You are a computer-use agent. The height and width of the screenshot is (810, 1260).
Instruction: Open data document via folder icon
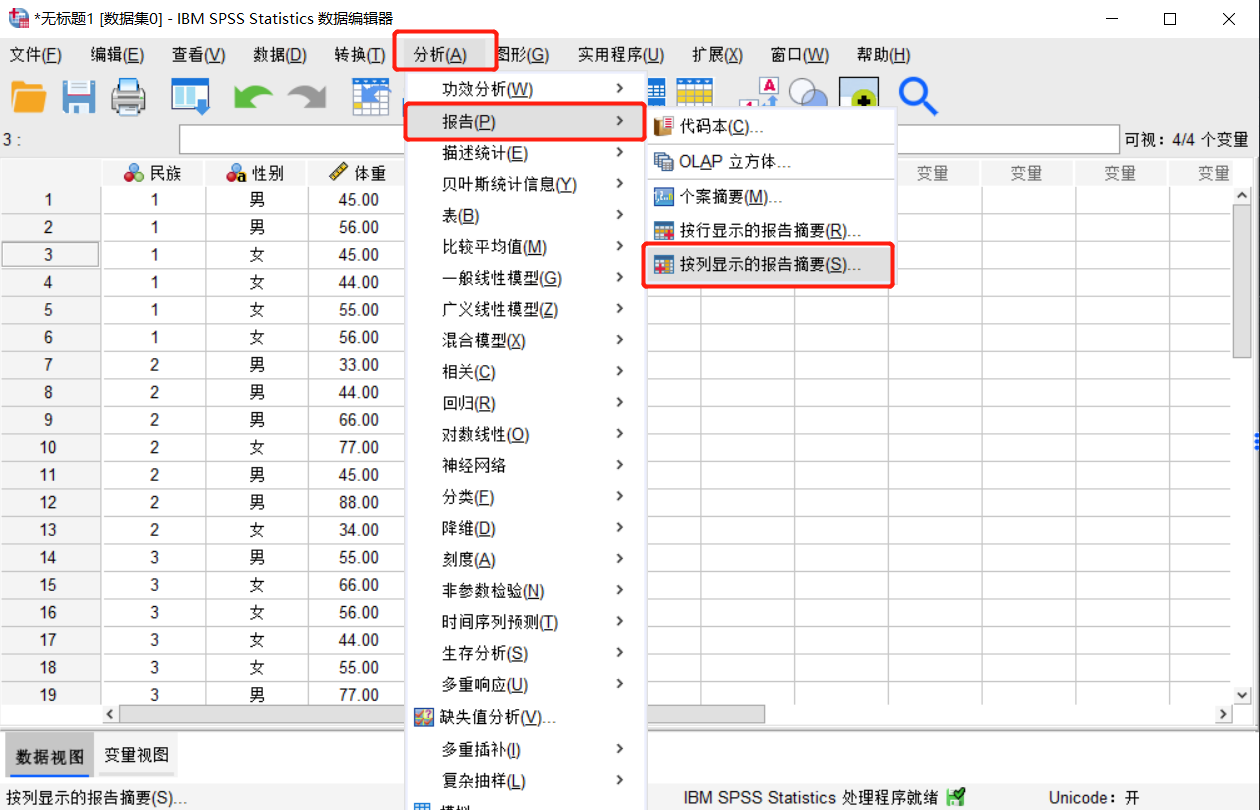[x=29, y=97]
